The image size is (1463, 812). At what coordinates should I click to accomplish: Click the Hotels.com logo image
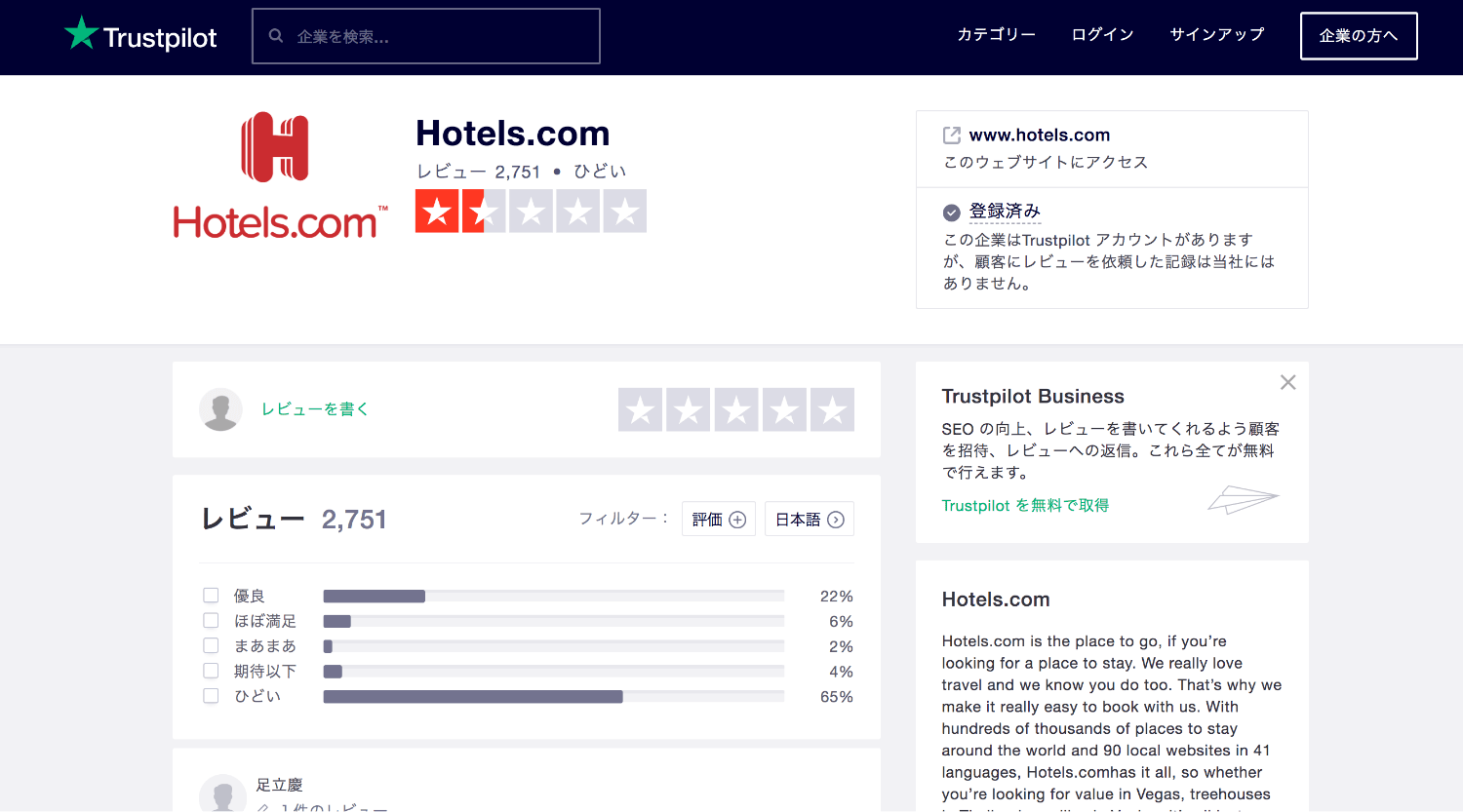(281, 175)
